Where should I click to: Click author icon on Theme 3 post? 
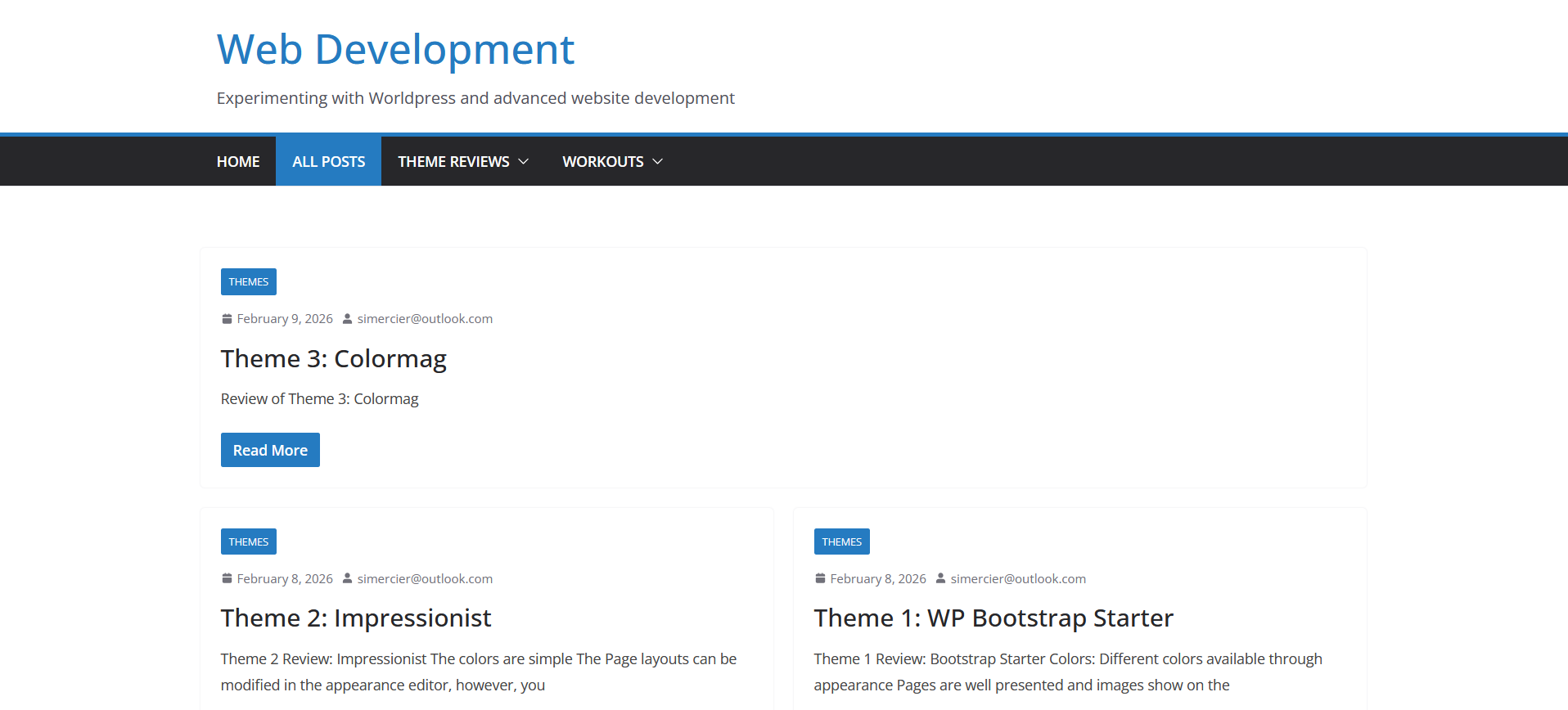coord(347,319)
